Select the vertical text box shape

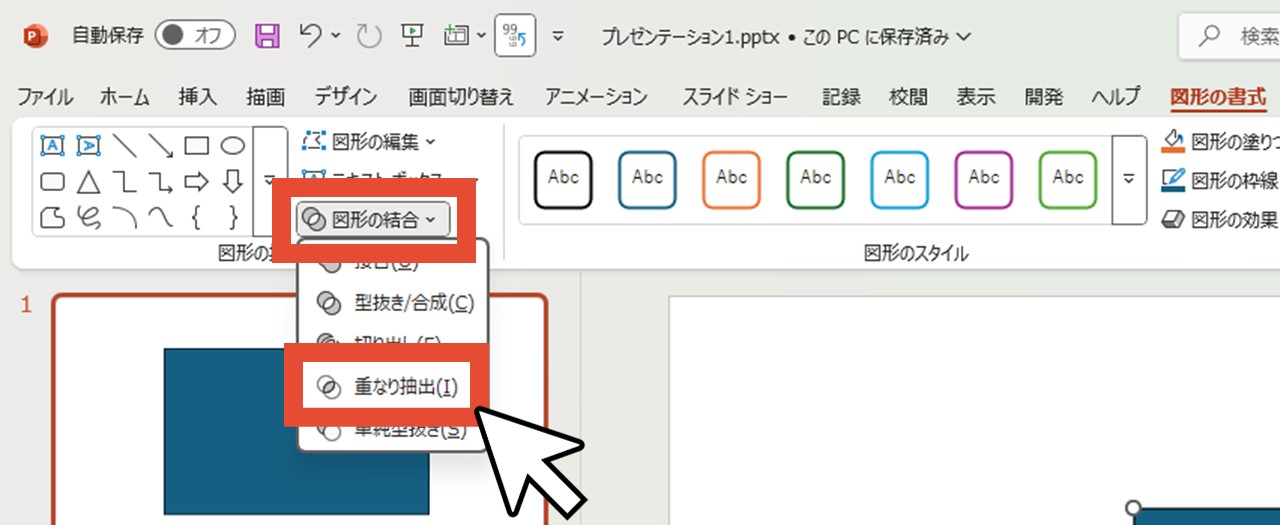(x=88, y=146)
